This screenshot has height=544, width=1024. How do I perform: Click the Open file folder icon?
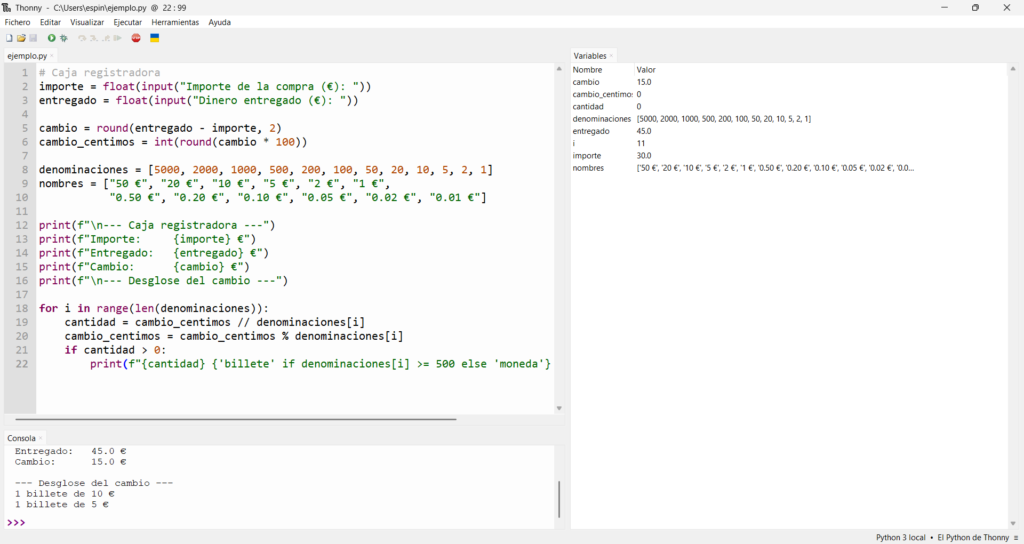click(x=21, y=38)
